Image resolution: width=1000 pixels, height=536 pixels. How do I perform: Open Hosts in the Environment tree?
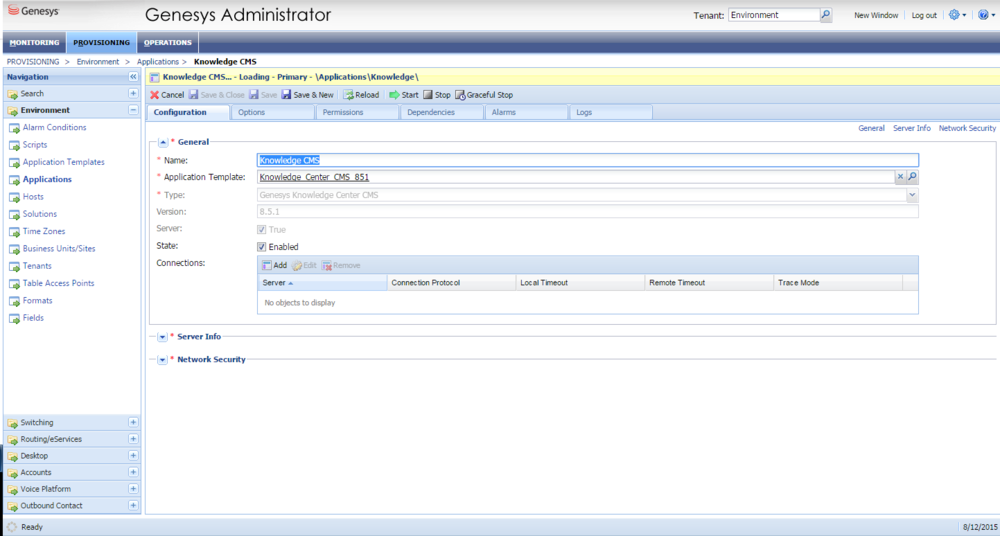[x=33, y=197]
